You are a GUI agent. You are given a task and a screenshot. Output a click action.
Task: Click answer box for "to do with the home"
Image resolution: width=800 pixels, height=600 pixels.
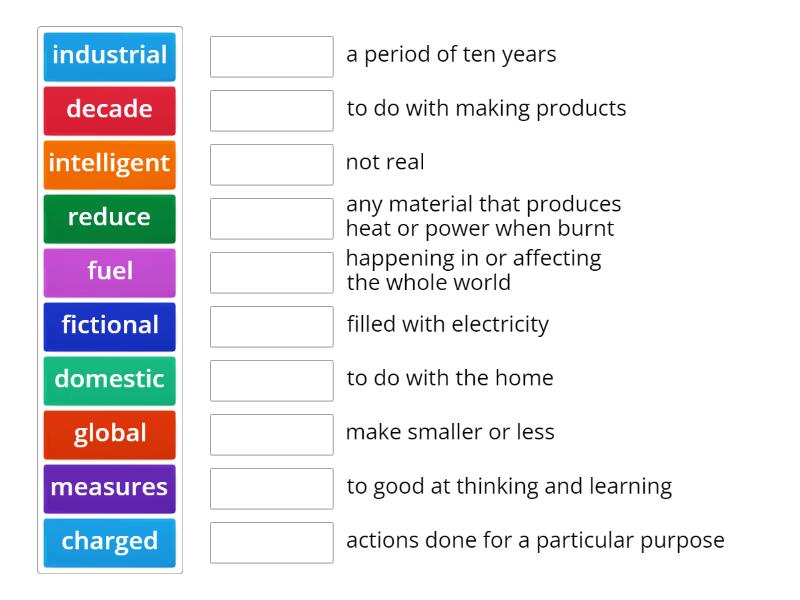272,380
